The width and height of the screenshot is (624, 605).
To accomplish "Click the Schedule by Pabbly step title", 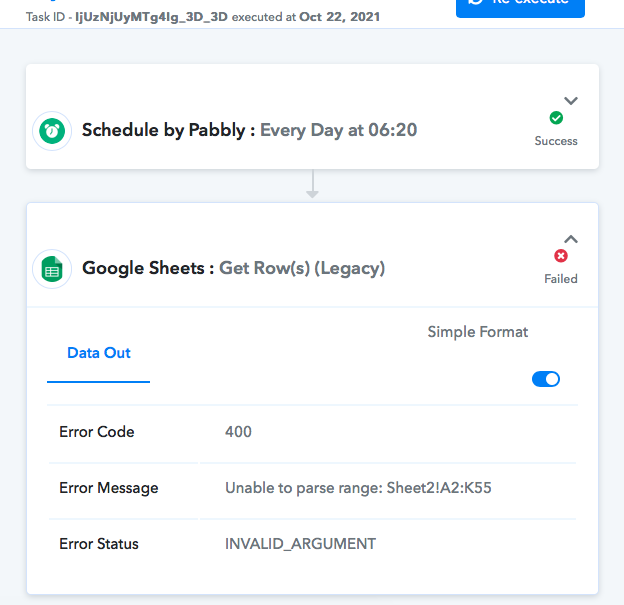I will [249, 130].
